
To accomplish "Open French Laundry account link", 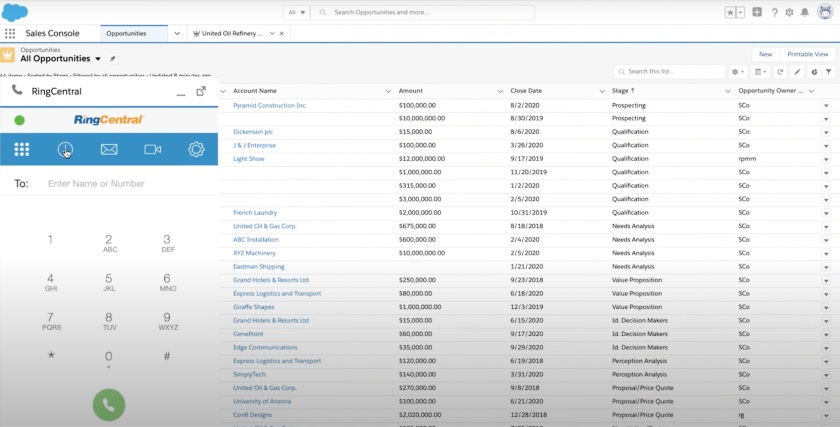I will (255, 213).
